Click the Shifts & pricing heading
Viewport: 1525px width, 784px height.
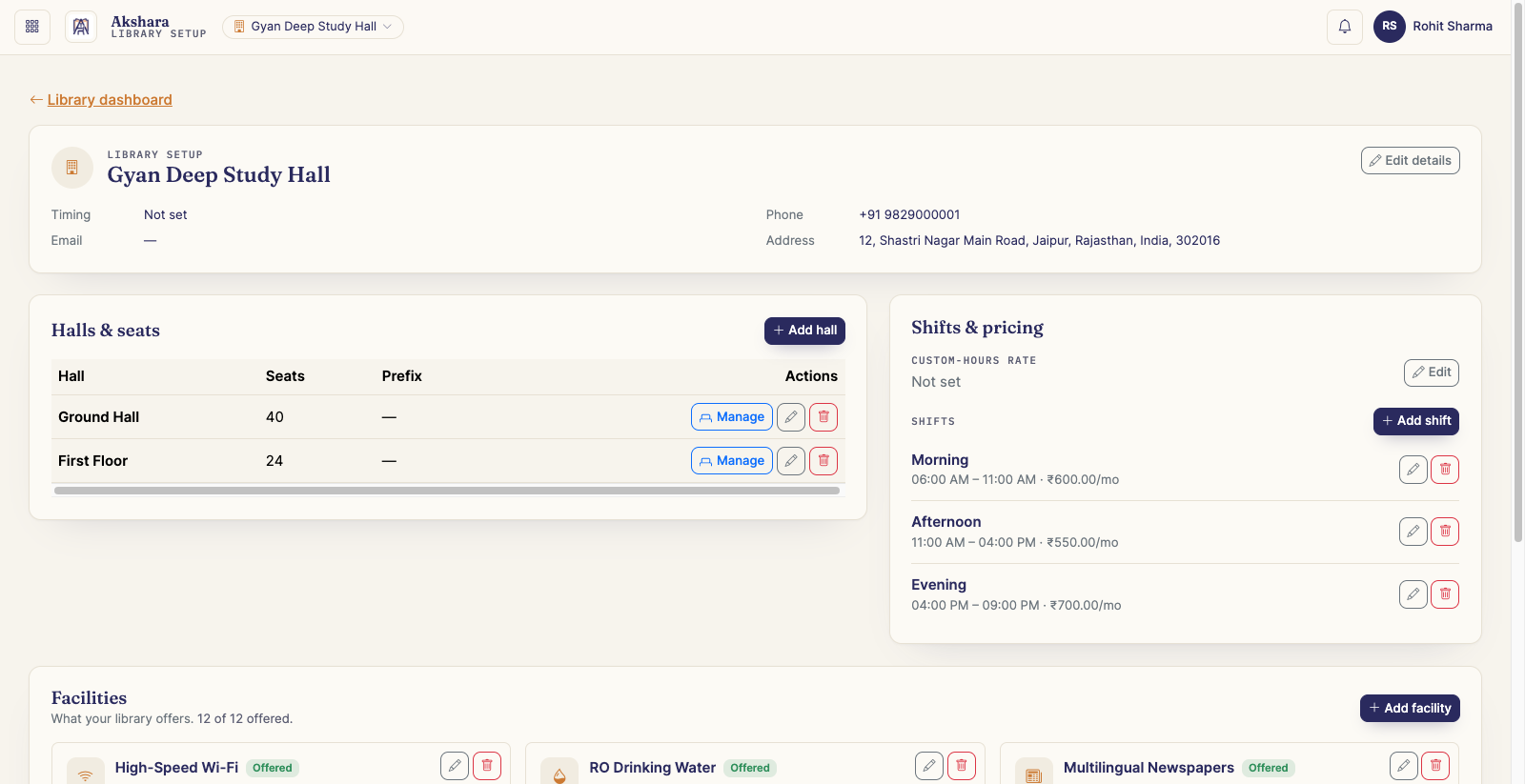(977, 328)
